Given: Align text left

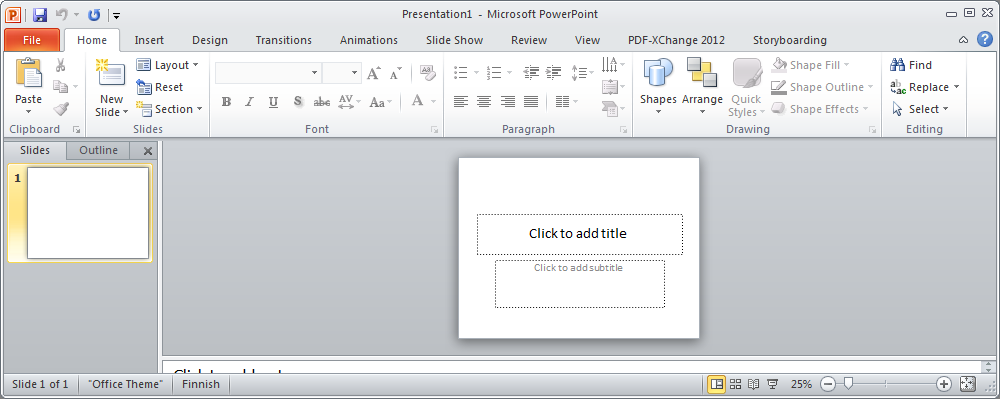Looking at the screenshot, I should point(460,101).
